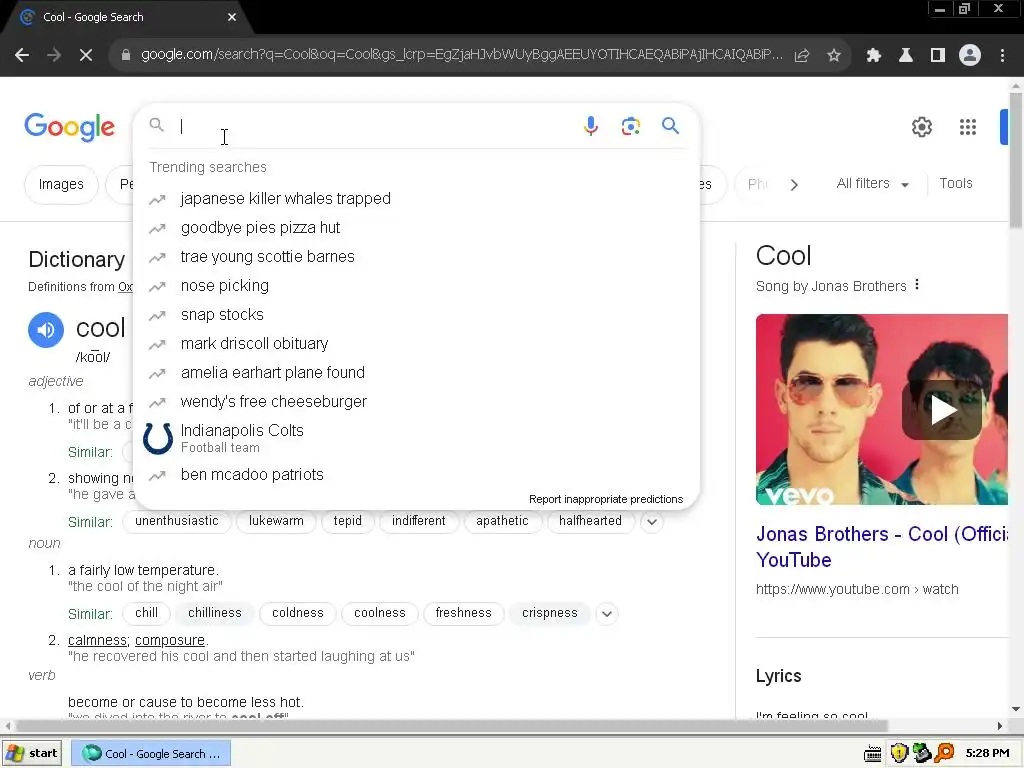Click the chill synonym chip
1024x768 pixels.
point(146,613)
